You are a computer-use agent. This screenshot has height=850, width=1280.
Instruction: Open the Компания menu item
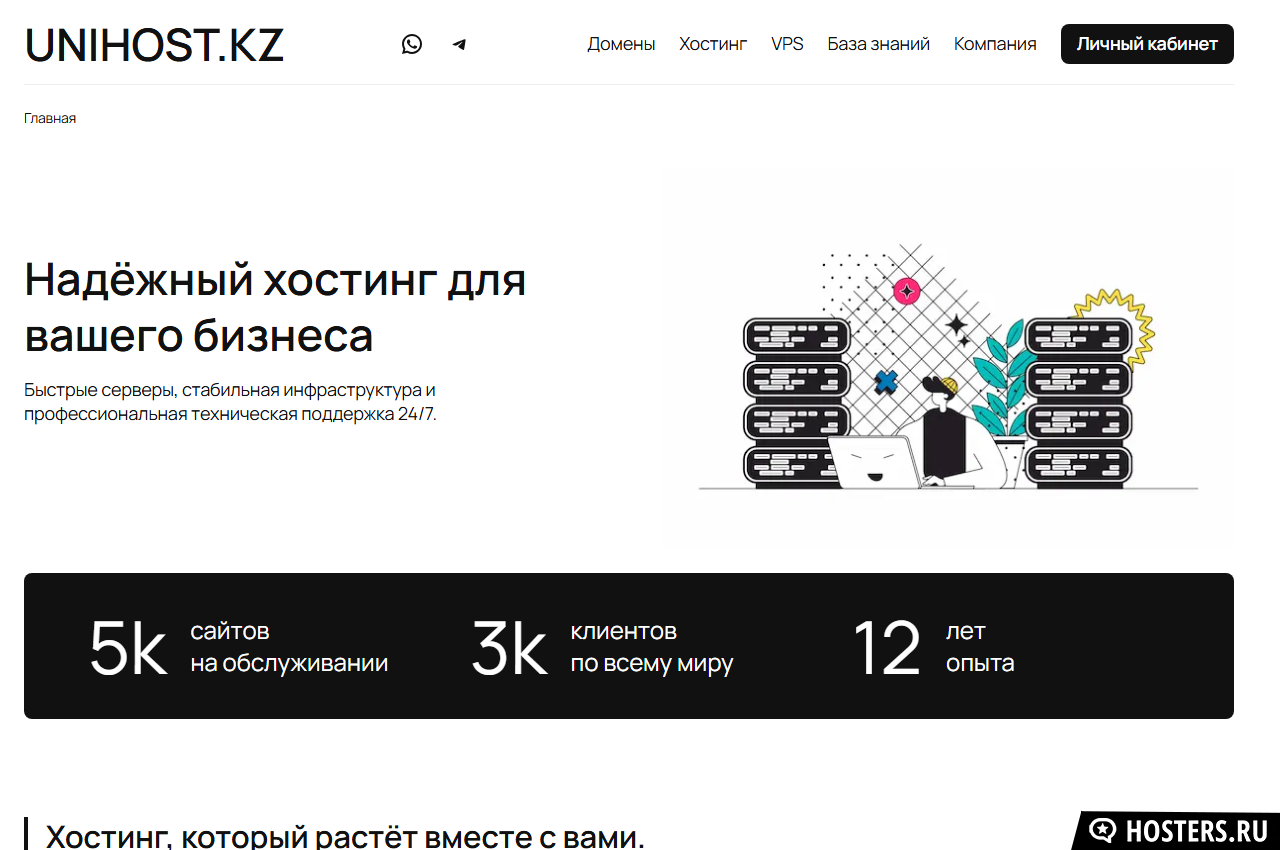tap(995, 44)
